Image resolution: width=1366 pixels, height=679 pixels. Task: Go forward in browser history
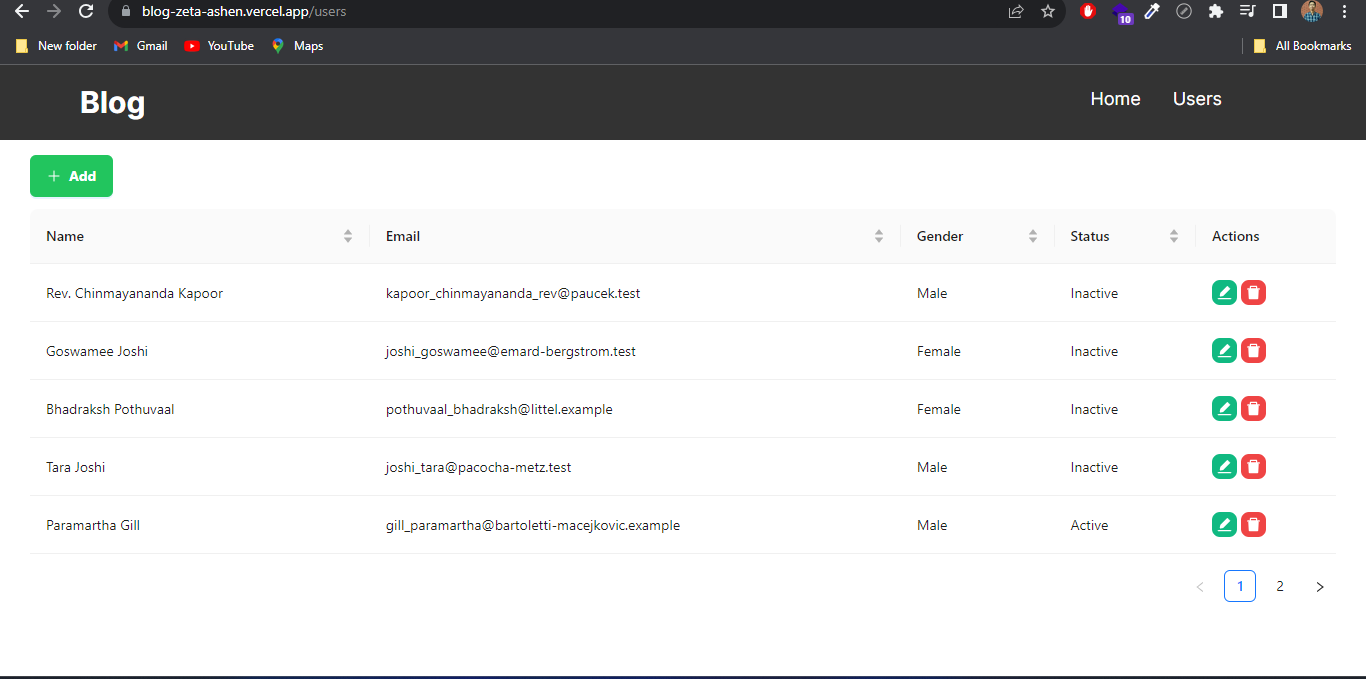[x=54, y=11]
